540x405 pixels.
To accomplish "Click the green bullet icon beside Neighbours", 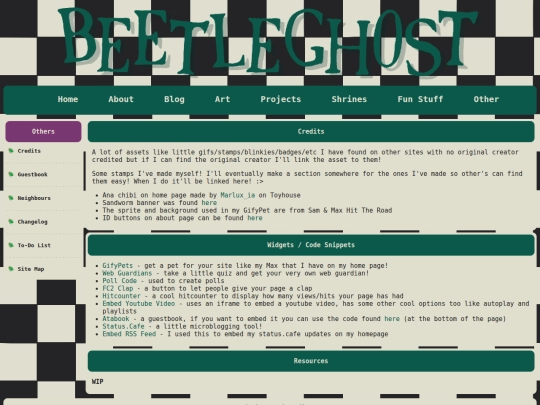I will point(11,198).
